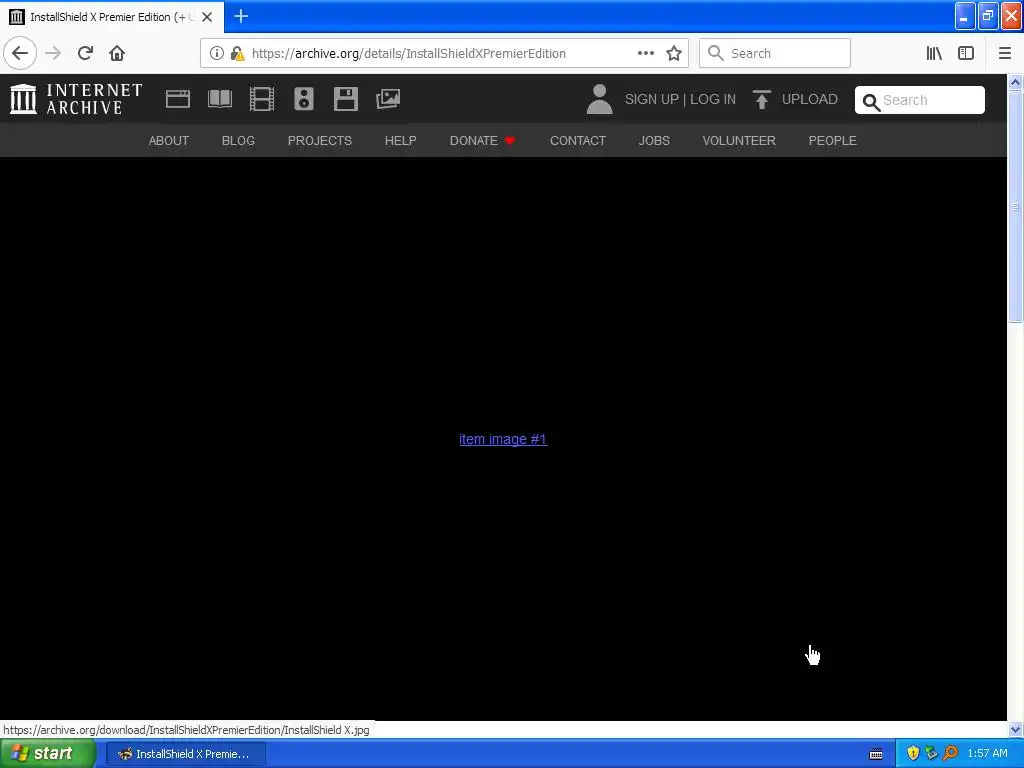The height and width of the screenshot is (768, 1024).
Task: Open the Web section icon
Action: coord(178,99)
